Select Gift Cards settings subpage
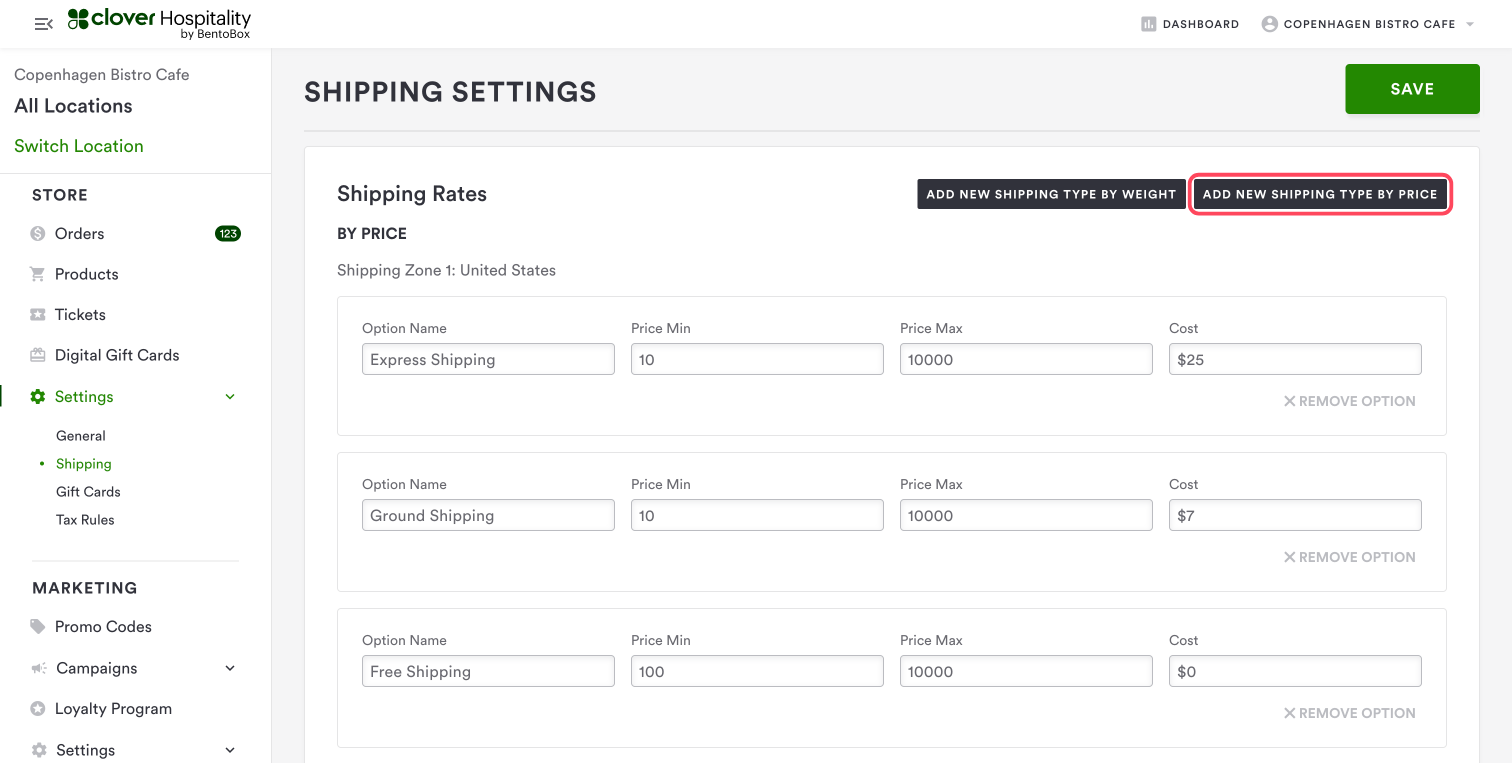The width and height of the screenshot is (1512, 763). point(88,492)
